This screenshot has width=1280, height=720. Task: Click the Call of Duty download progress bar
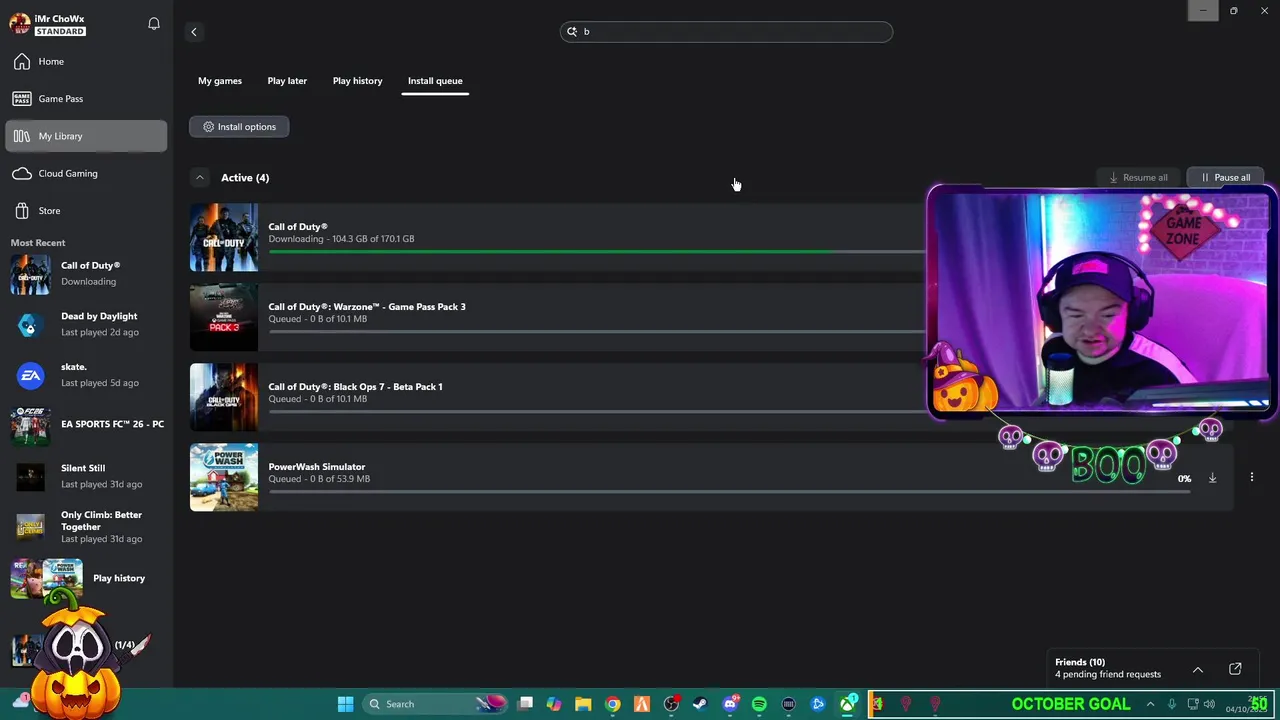click(597, 251)
